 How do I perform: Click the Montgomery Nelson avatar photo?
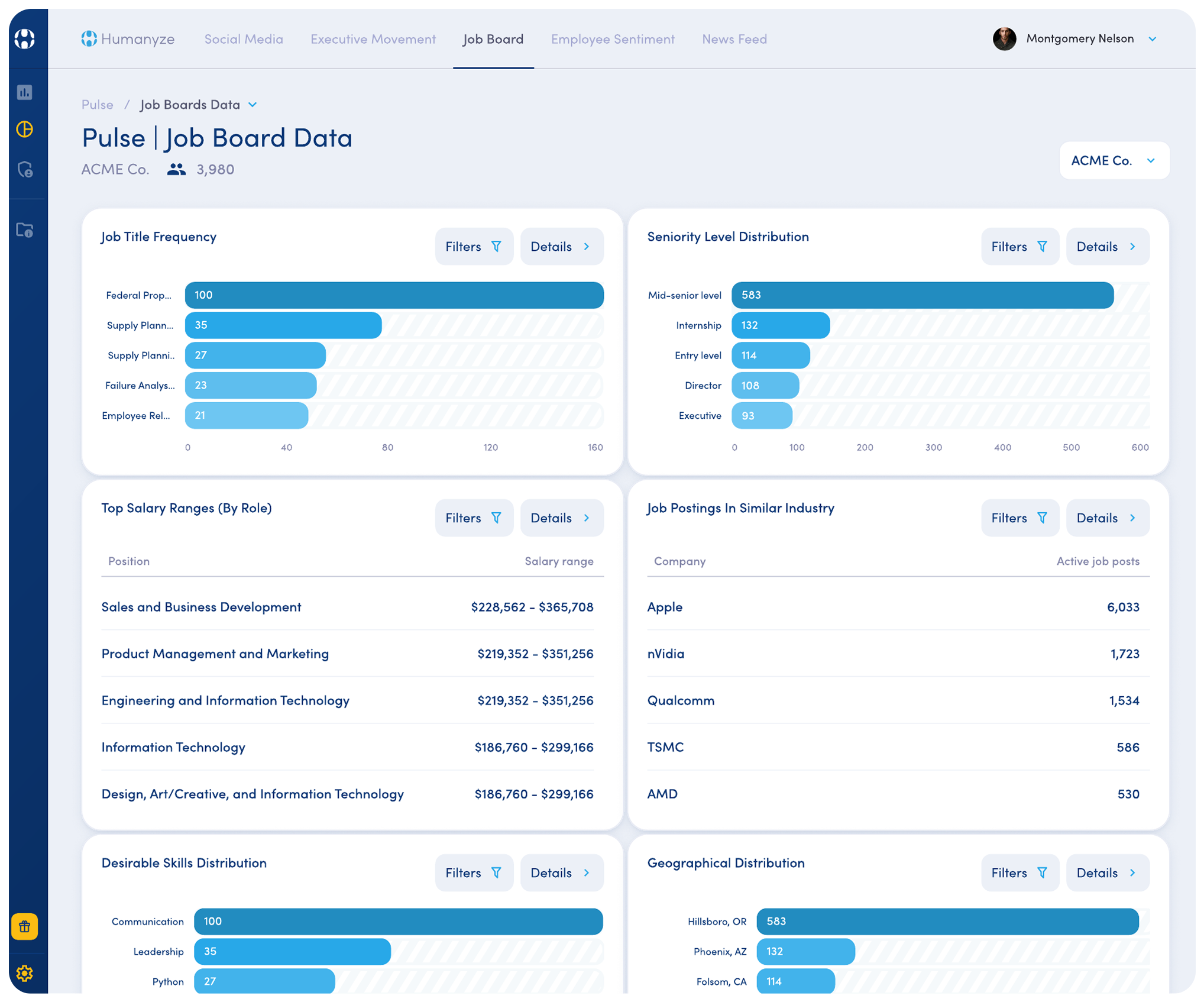pyautogui.click(x=1004, y=39)
